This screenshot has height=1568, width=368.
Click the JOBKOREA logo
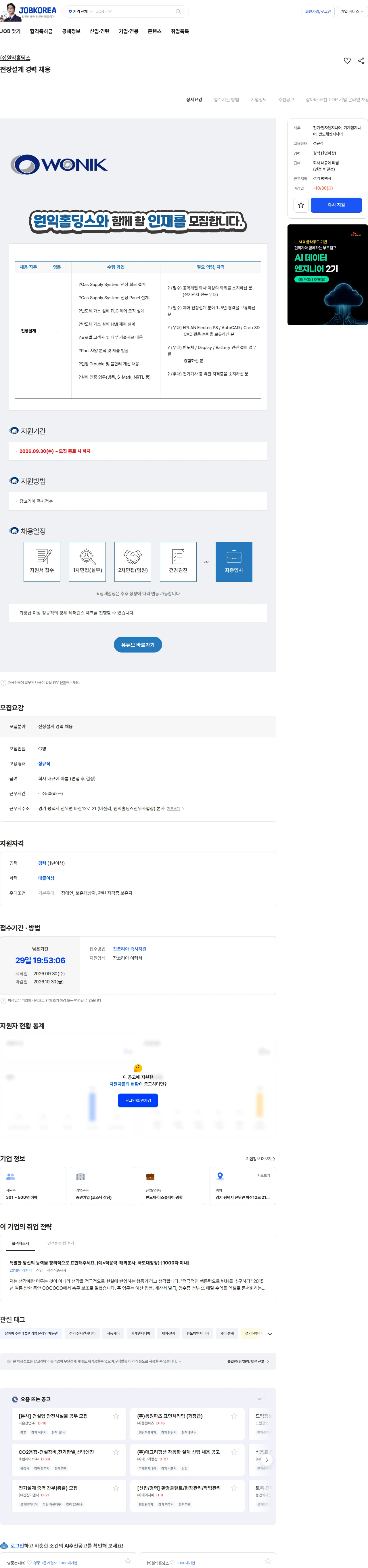[x=37, y=10]
